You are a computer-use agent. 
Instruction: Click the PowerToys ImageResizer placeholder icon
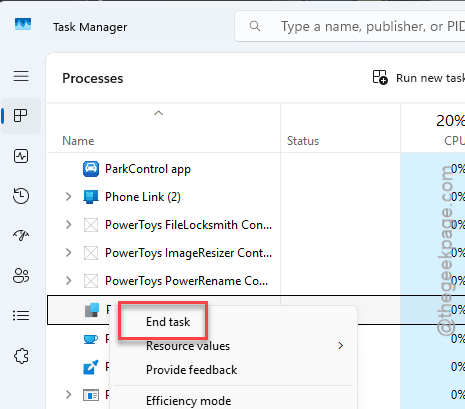pos(91,253)
